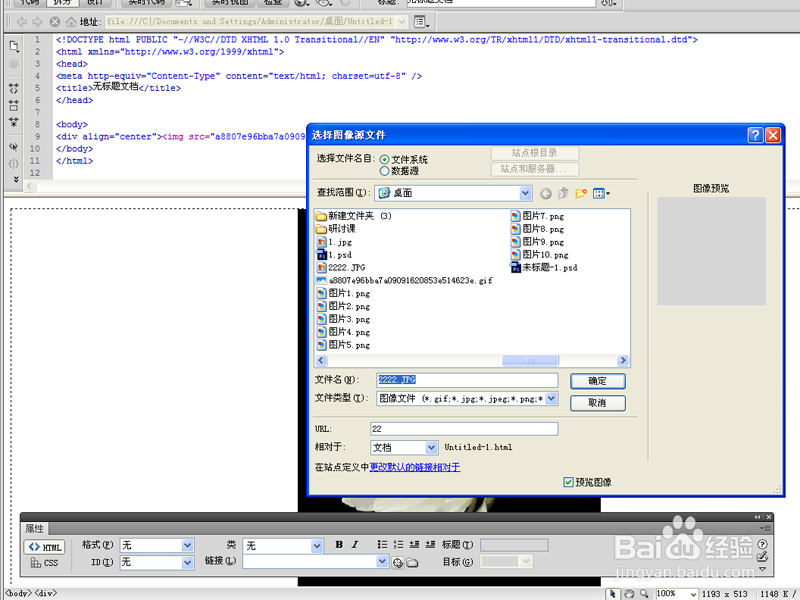This screenshot has height=600, width=800.
Task: Select the pointer tool in the status bar
Action: tap(612, 594)
